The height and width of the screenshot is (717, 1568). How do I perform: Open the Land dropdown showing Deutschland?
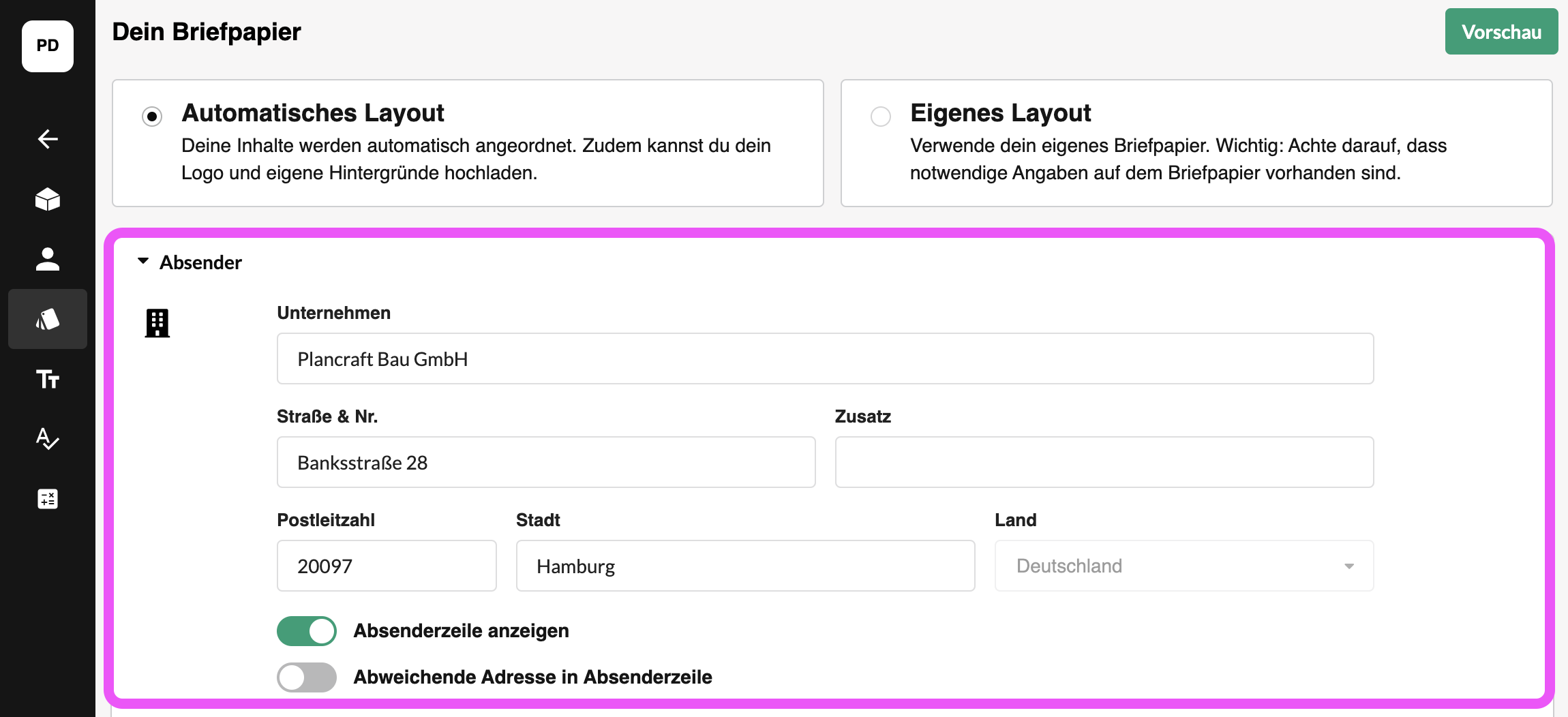(x=1184, y=566)
